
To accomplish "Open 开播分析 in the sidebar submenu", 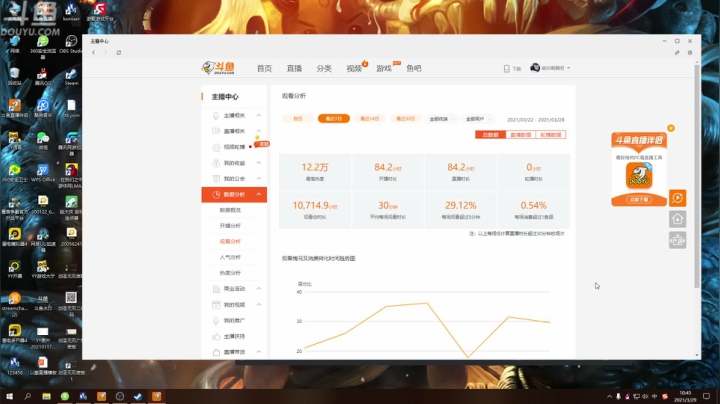I will pyautogui.click(x=230, y=226).
